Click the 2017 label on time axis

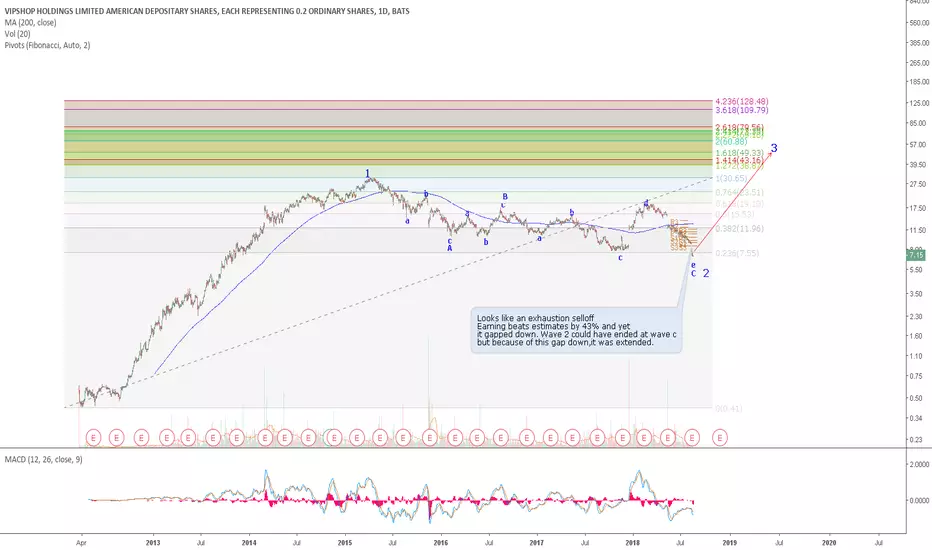[537, 542]
